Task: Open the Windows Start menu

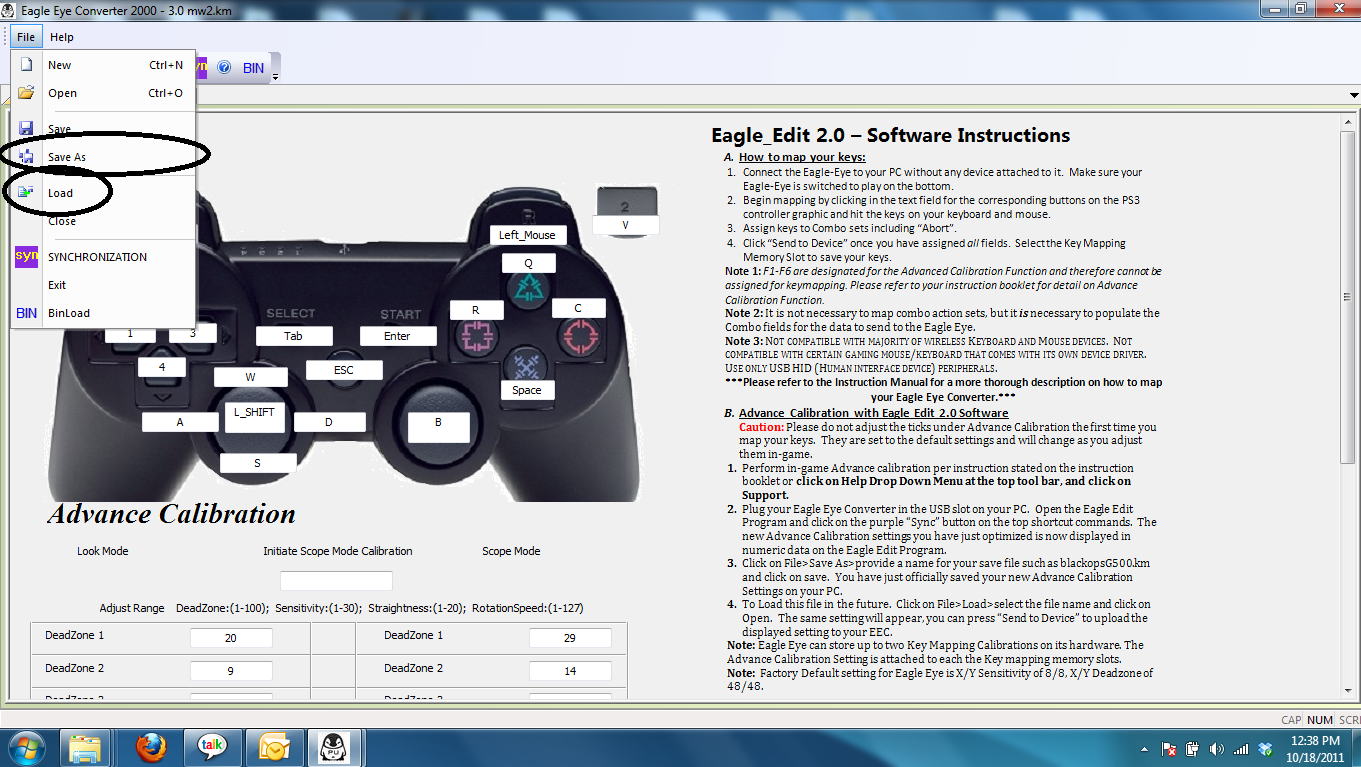Action: (27, 747)
